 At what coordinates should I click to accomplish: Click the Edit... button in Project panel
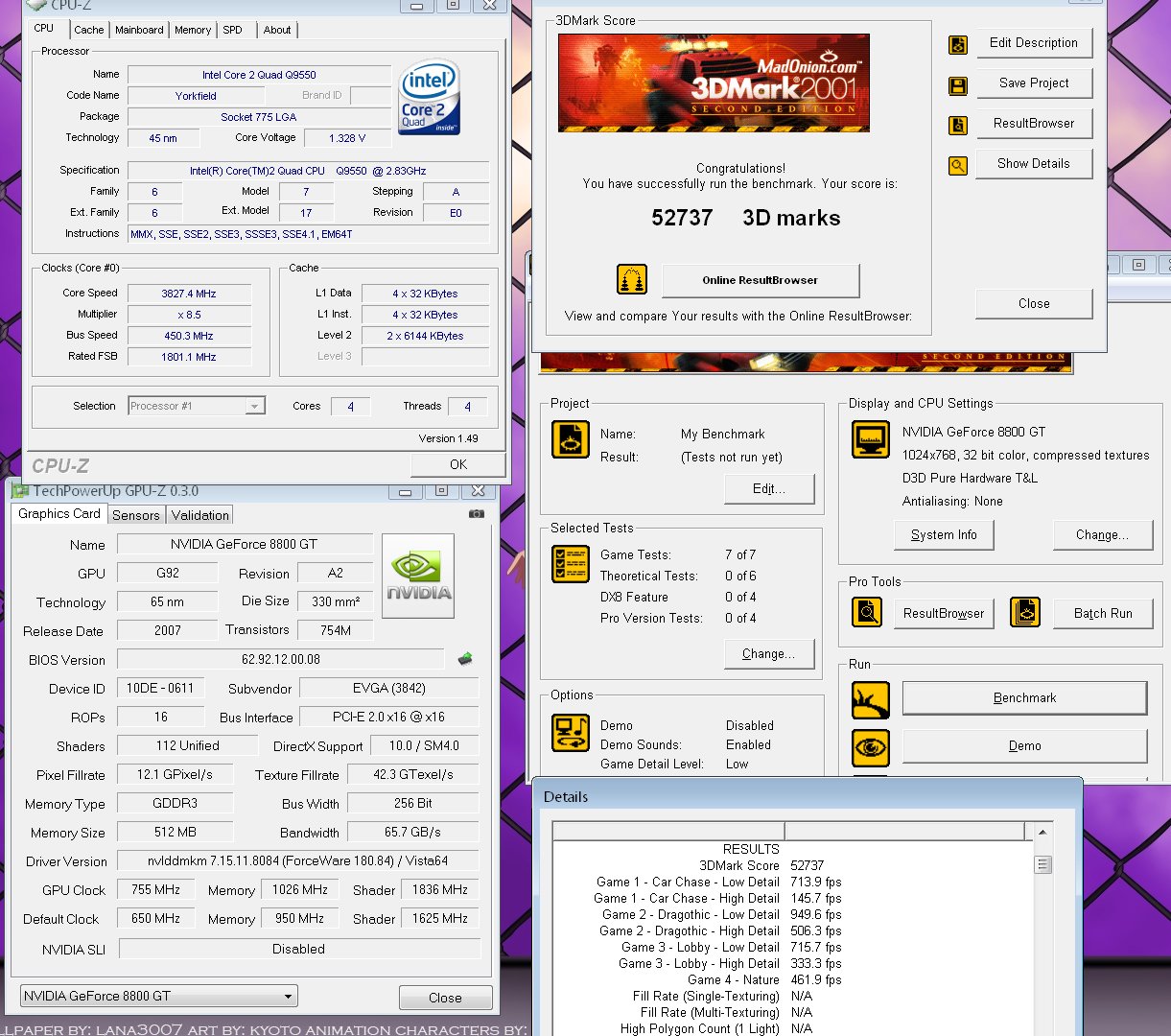tap(769, 489)
